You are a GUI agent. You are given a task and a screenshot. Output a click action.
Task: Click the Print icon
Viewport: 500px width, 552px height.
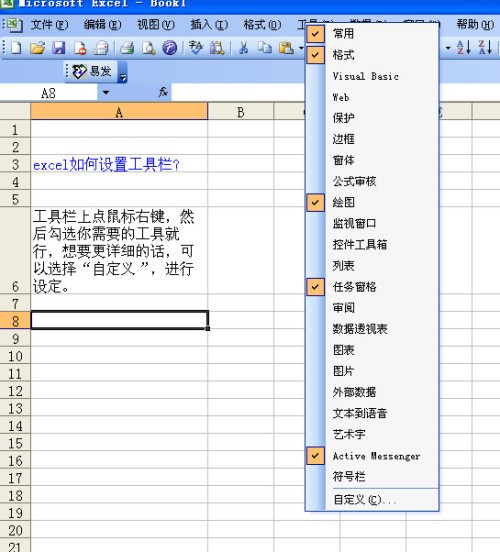[x=127, y=48]
